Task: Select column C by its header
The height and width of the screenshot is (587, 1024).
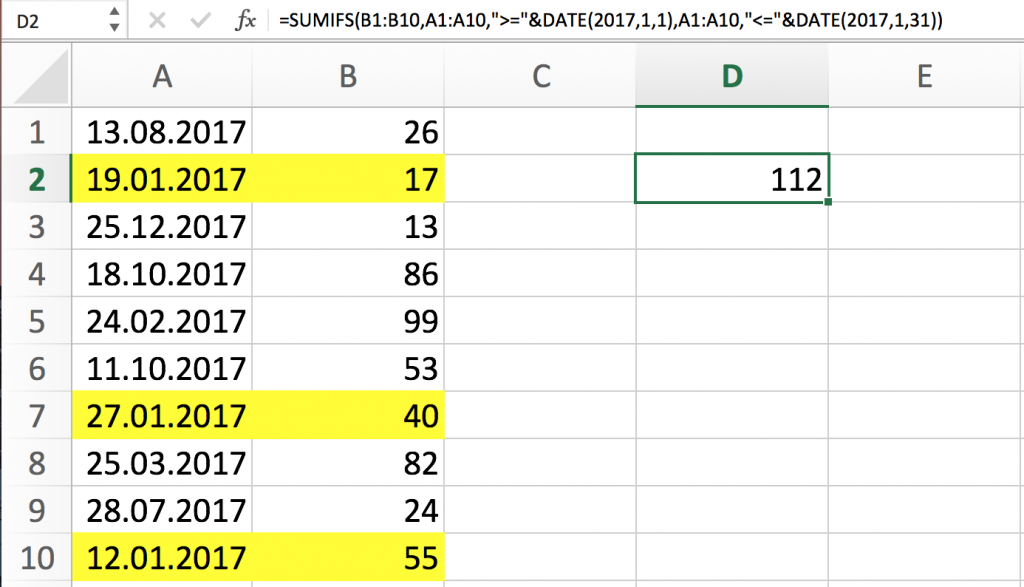Action: pos(540,77)
